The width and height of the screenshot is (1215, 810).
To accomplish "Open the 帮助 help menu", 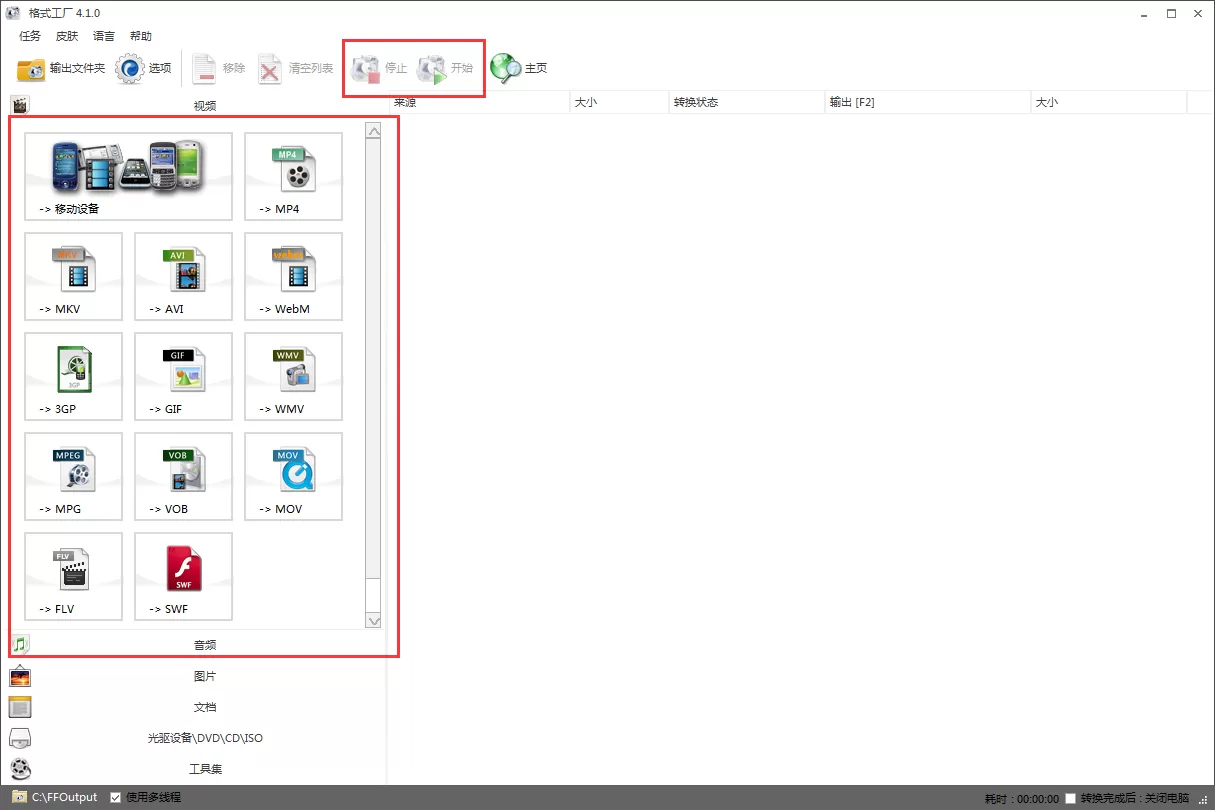I will coord(141,36).
